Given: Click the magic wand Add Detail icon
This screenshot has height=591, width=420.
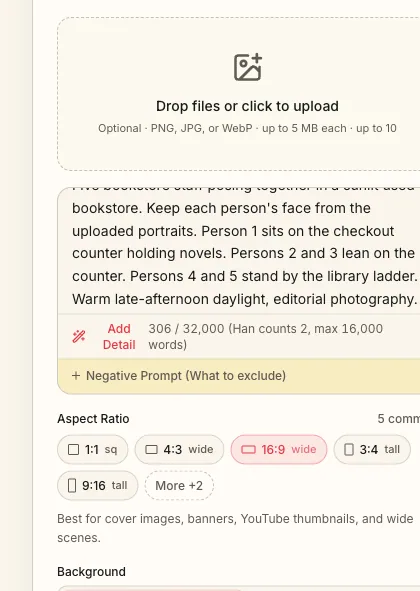Looking at the screenshot, I should (79, 336).
